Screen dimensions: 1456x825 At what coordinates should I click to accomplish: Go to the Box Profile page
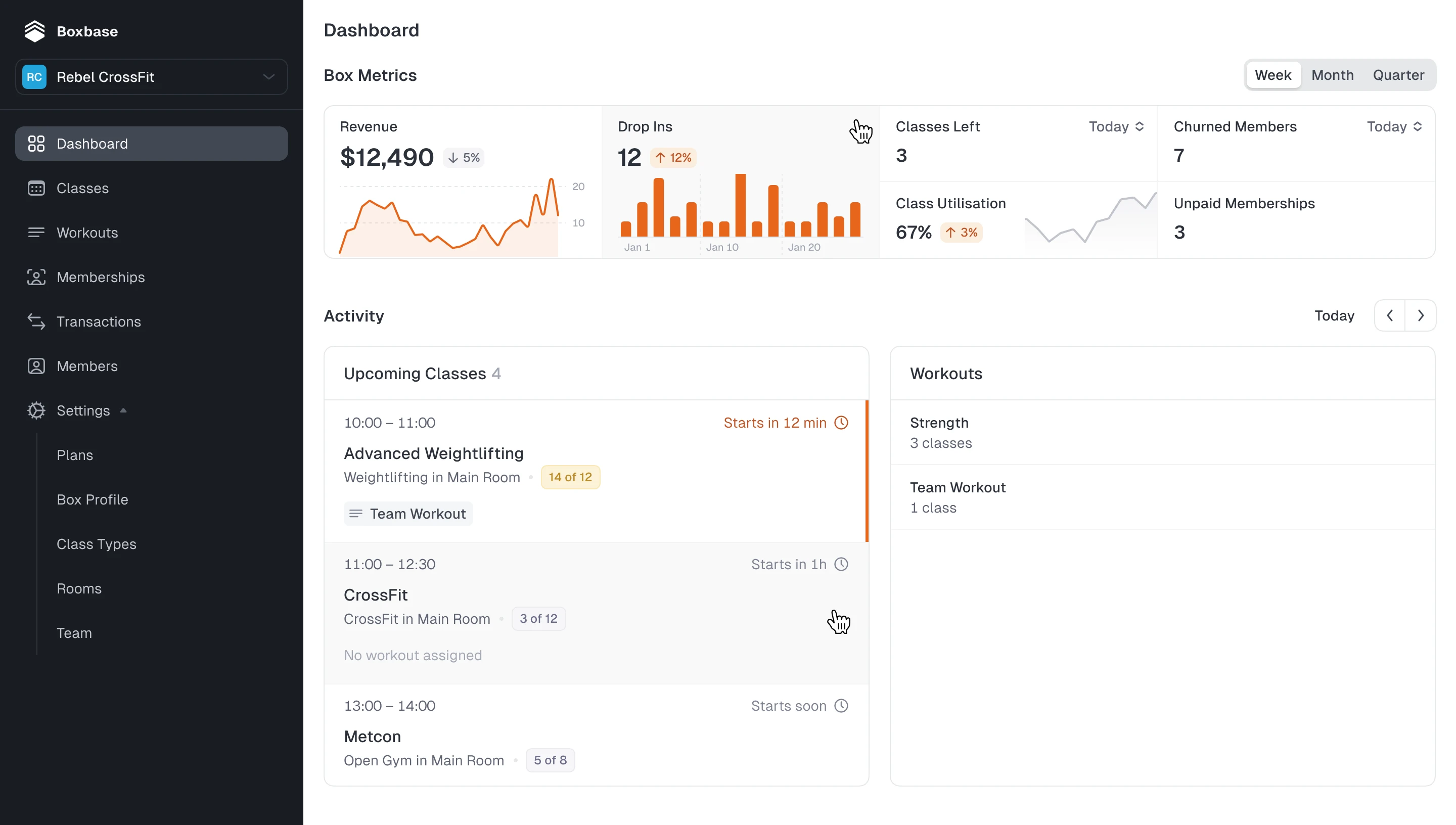coord(93,499)
